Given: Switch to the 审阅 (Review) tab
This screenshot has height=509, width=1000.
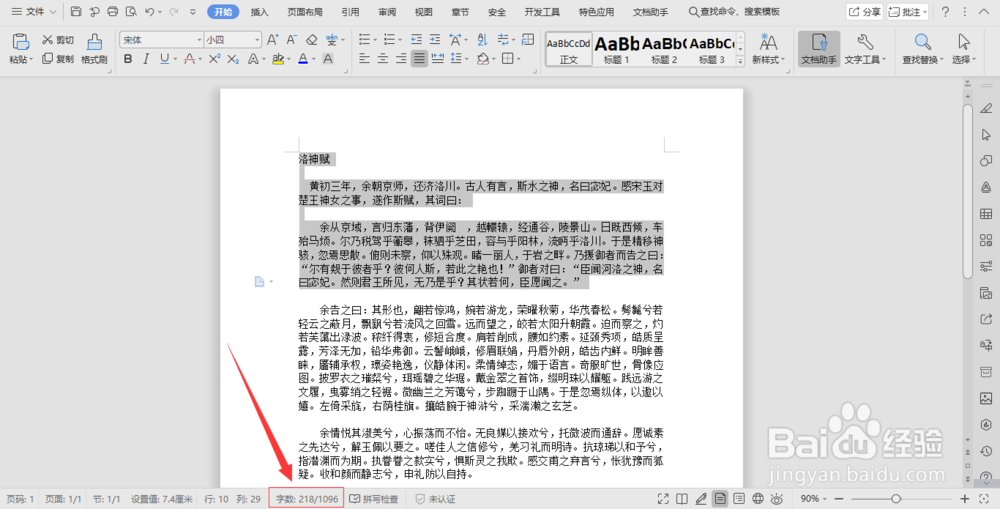Looking at the screenshot, I should click(387, 11).
